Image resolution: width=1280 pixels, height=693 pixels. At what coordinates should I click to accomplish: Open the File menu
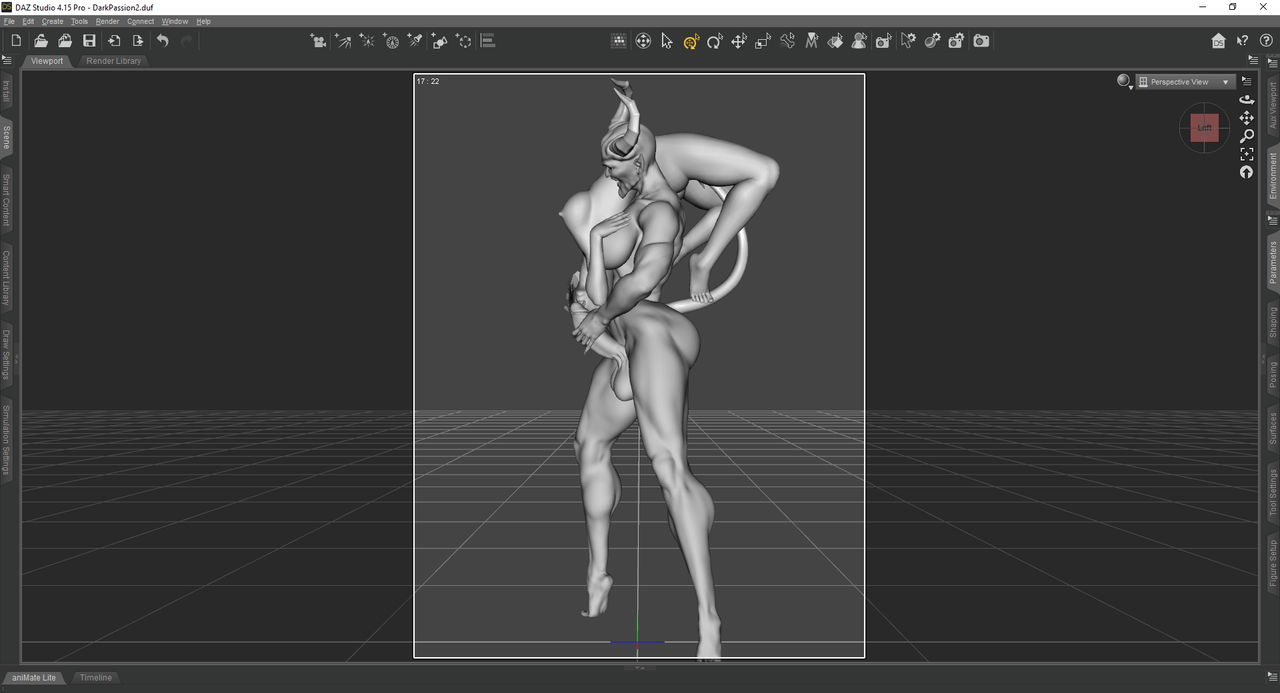click(9, 21)
